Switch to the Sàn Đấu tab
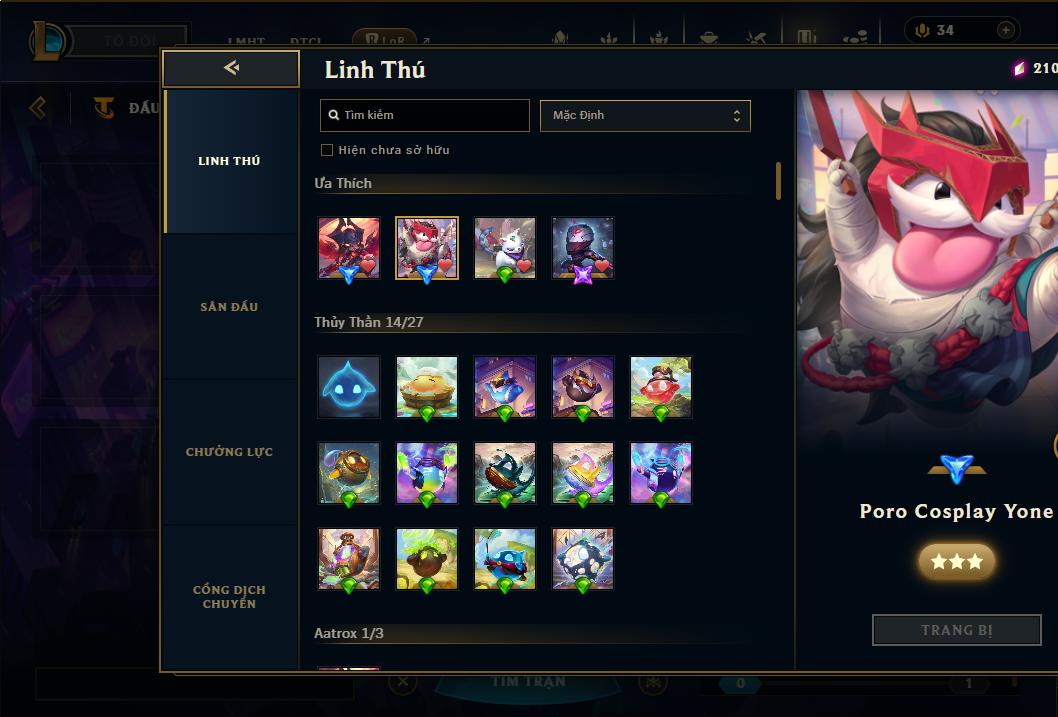 coord(229,307)
